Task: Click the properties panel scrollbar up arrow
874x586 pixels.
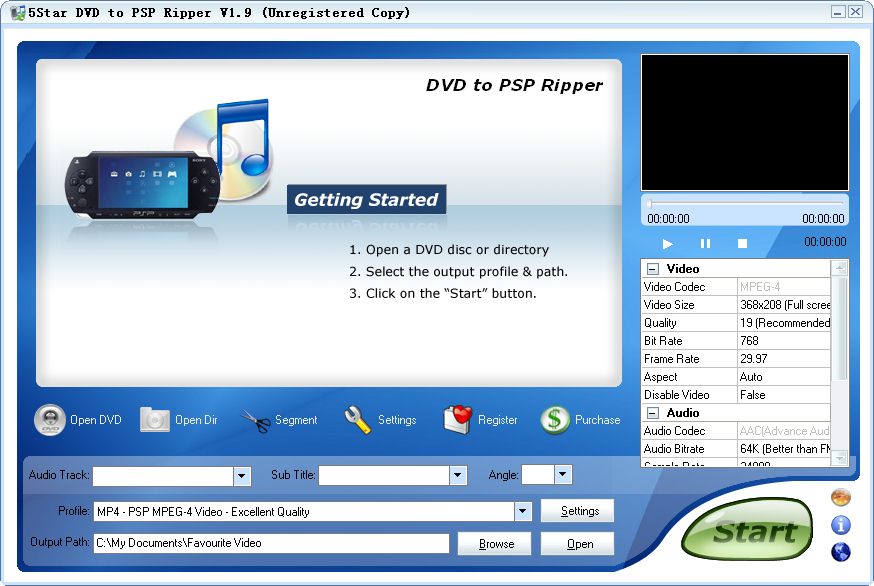Action: point(839,269)
